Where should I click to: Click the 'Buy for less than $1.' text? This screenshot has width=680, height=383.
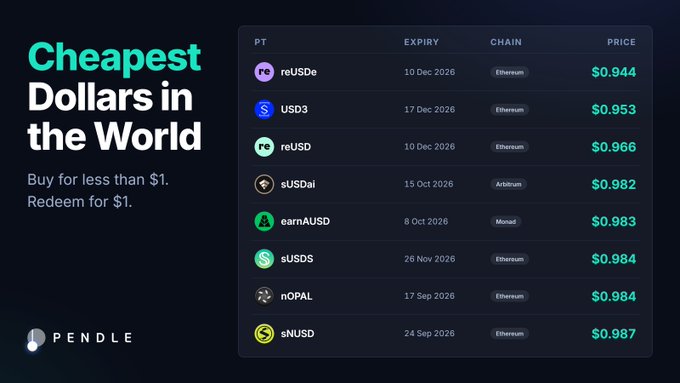point(98,180)
